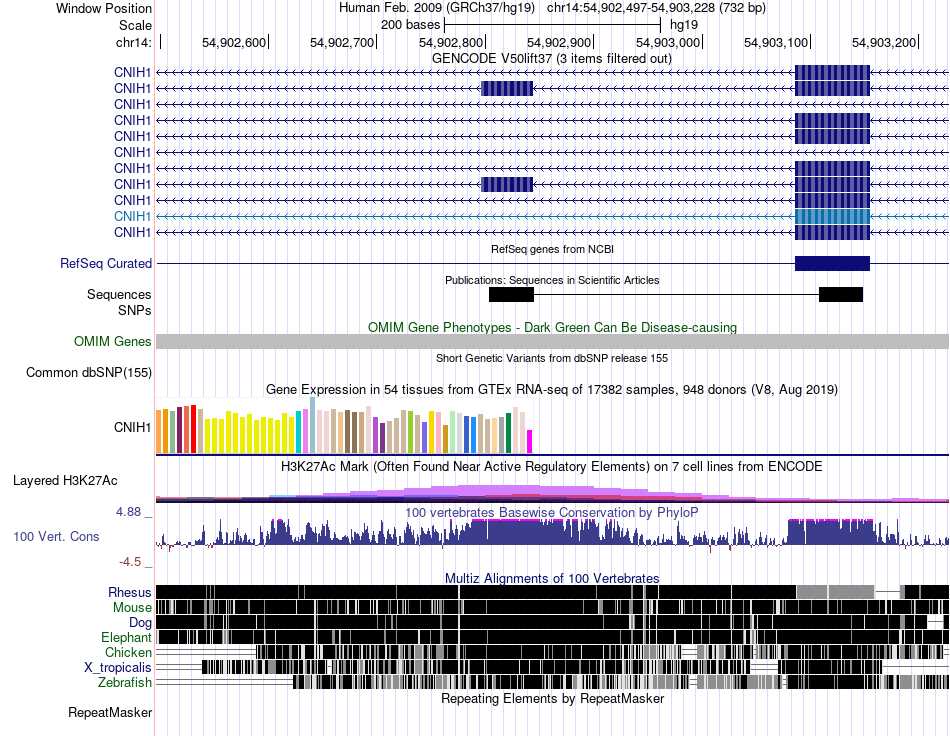Select the Zebrafish alignment row label
This screenshot has width=950, height=736.
[124, 683]
